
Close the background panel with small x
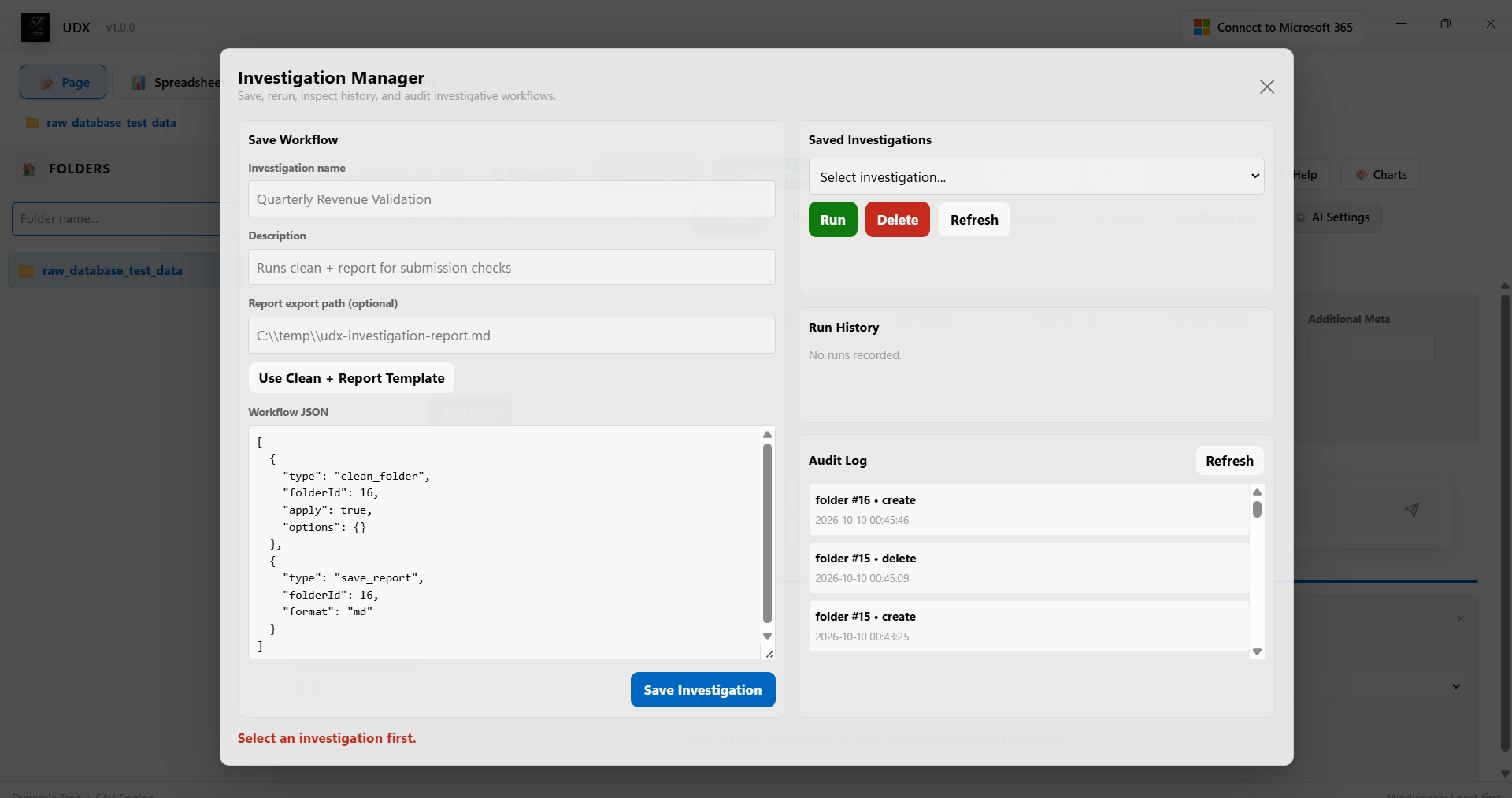coord(1461,618)
